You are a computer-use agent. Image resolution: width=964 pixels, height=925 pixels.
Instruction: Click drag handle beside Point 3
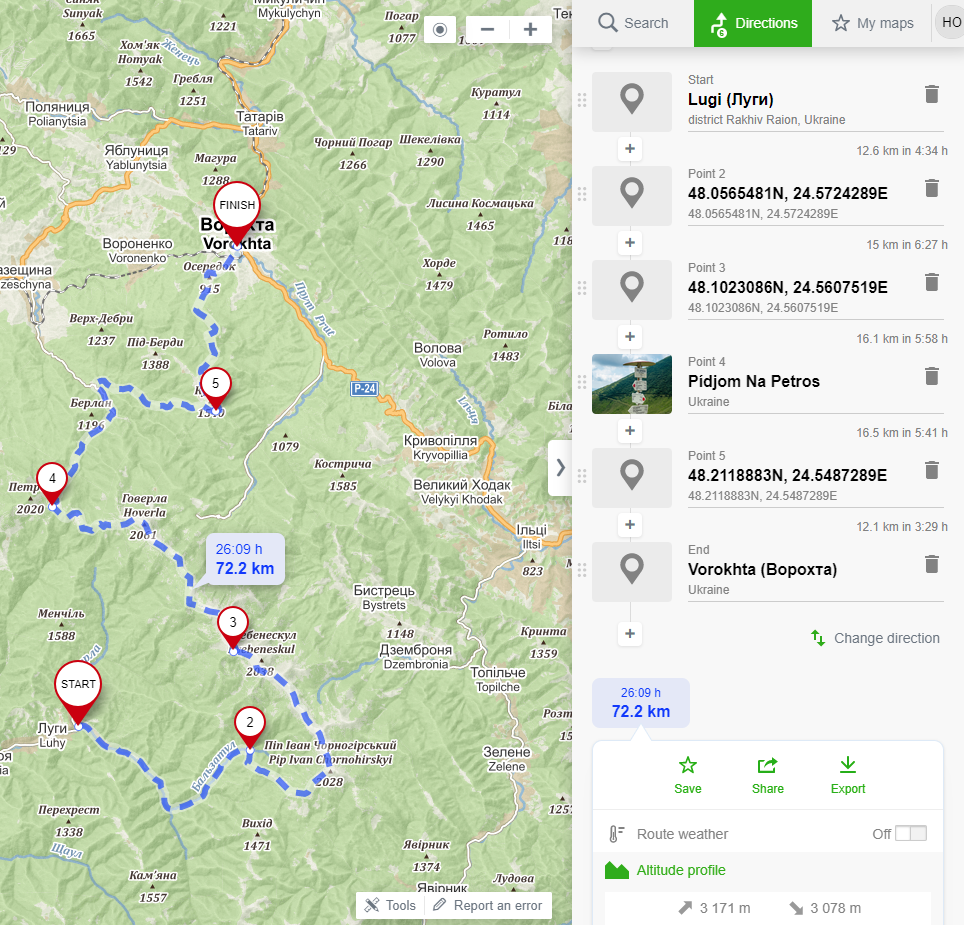pyautogui.click(x=582, y=288)
